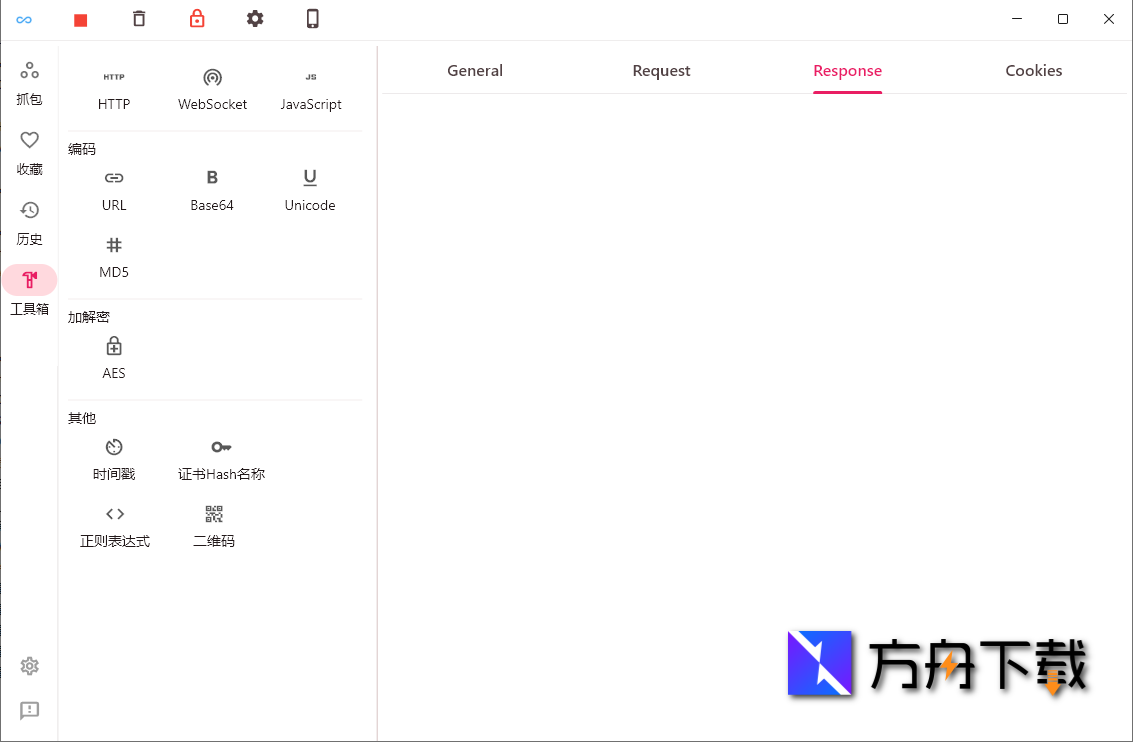Clear captured traffic with trash icon
The height and width of the screenshot is (742, 1133).
(139, 18)
